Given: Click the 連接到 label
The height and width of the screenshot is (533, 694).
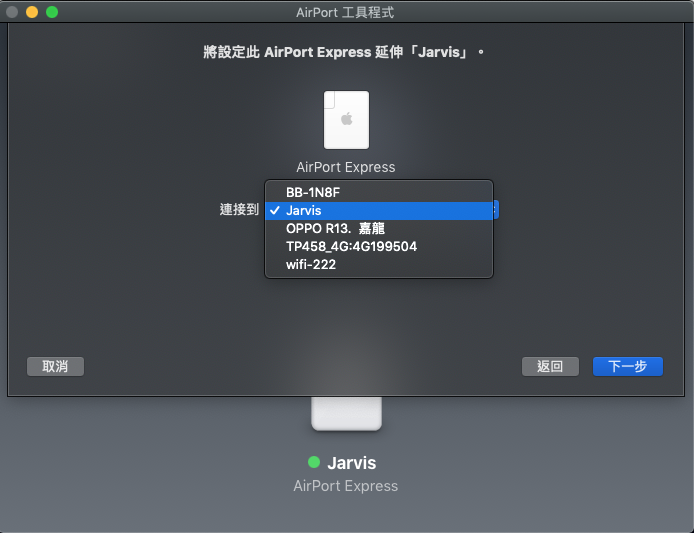Looking at the screenshot, I should [239, 209].
